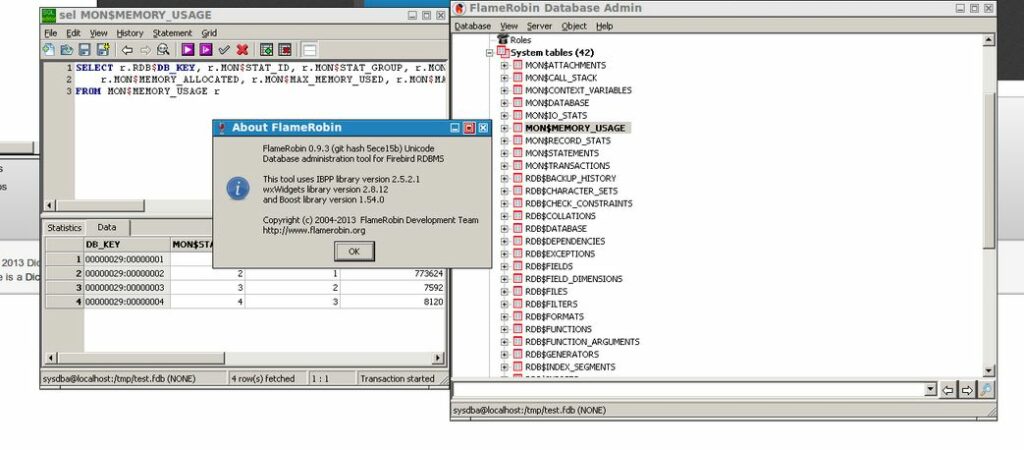Click the search input field in main window
This screenshot has height=450, width=1024.
tap(688, 390)
